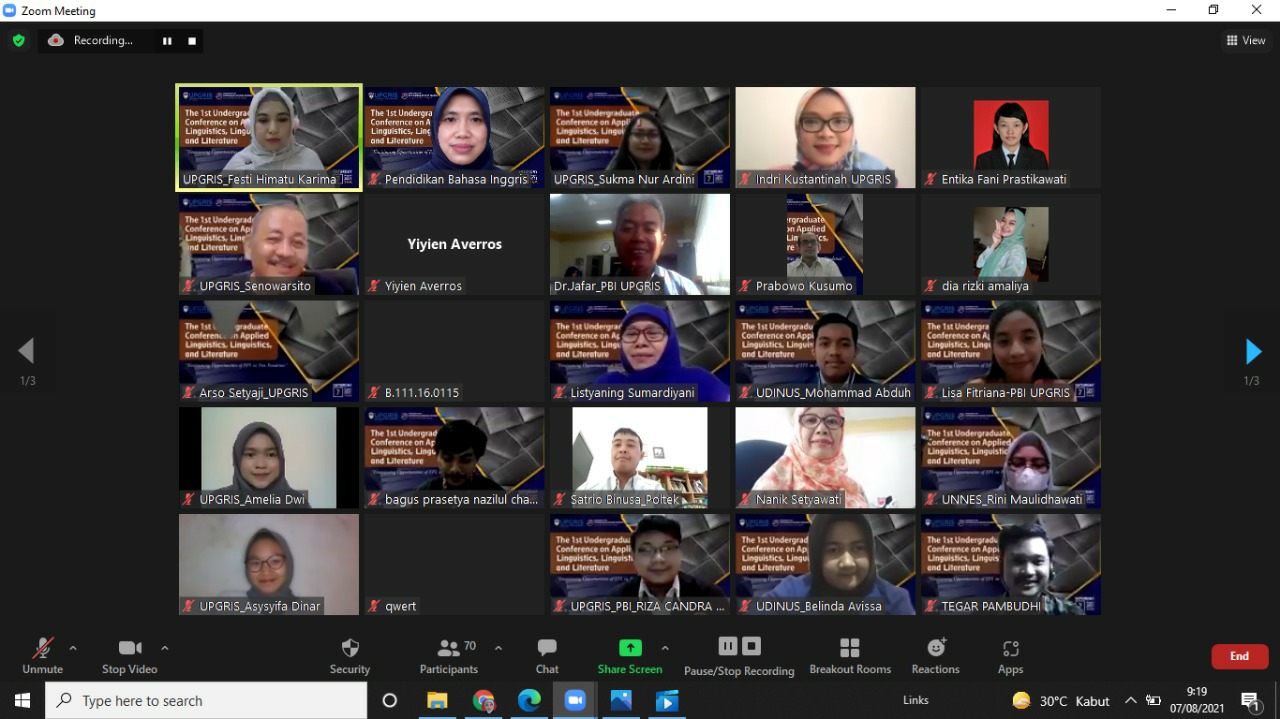Select Dr.Jafar_PBI UPGRIS video tile
This screenshot has height=719, width=1280.
[640, 244]
